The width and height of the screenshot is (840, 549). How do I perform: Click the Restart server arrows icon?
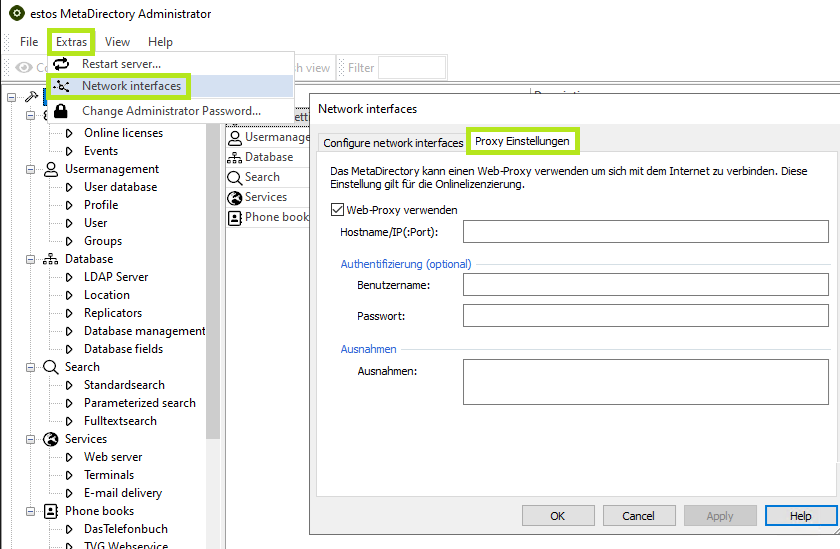[x=62, y=64]
